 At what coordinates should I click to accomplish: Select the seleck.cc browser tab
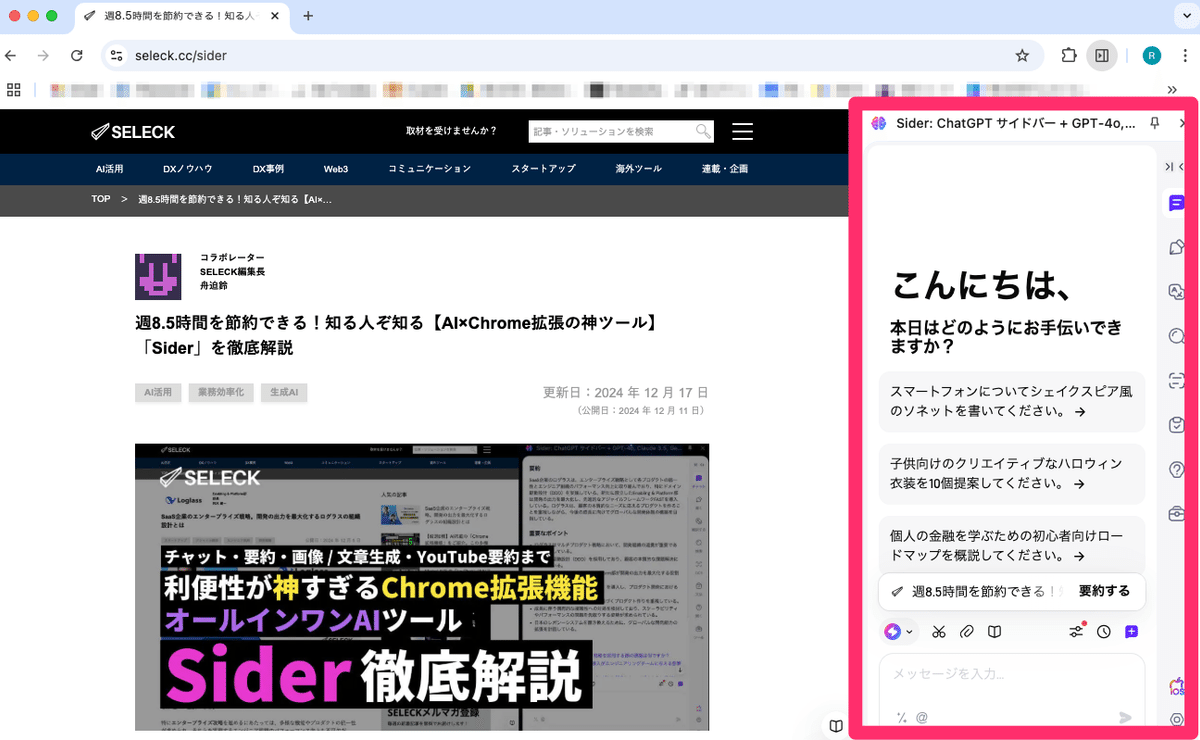pyautogui.click(x=180, y=16)
